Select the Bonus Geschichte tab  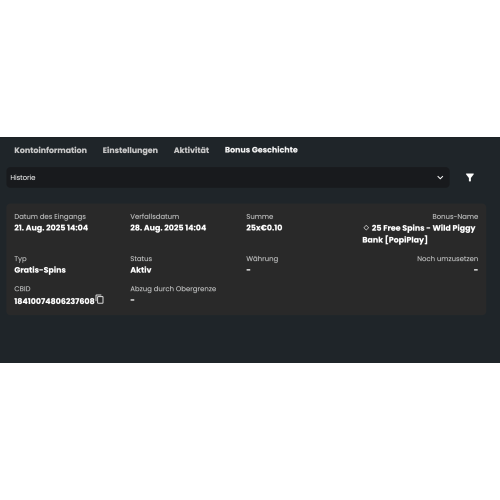point(261,150)
